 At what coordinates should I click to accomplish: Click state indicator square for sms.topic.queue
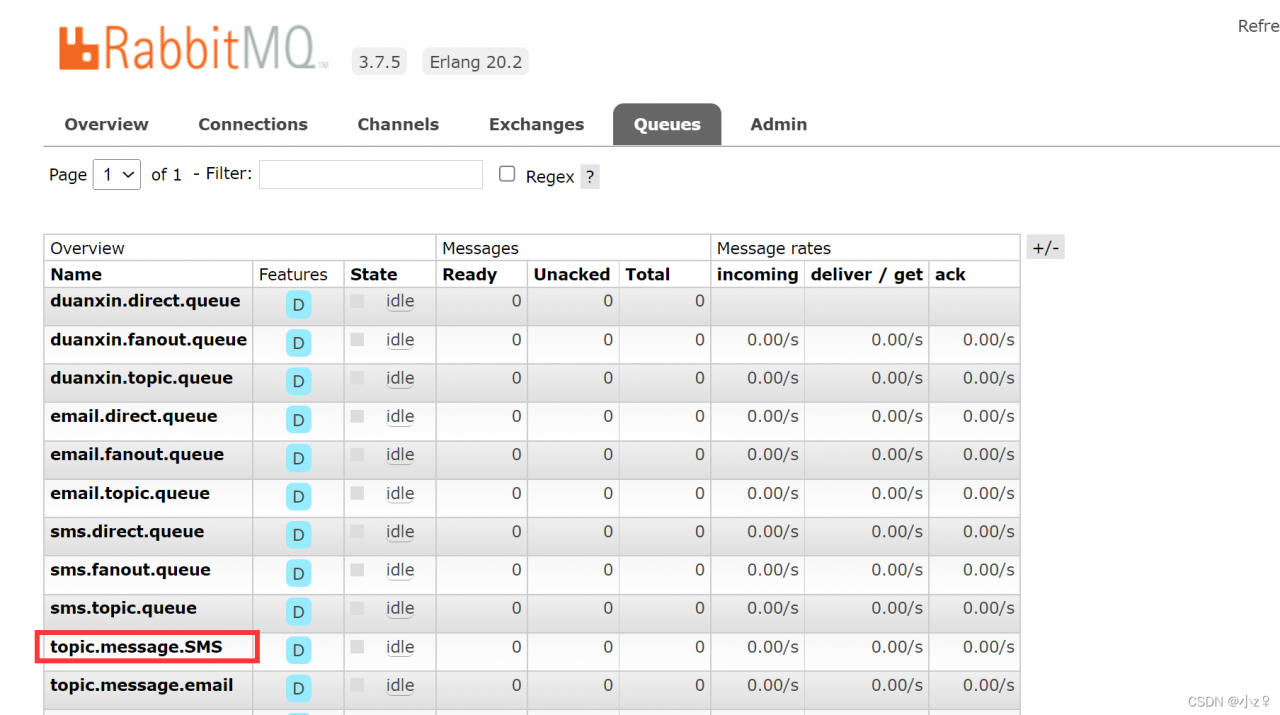(357, 608)
